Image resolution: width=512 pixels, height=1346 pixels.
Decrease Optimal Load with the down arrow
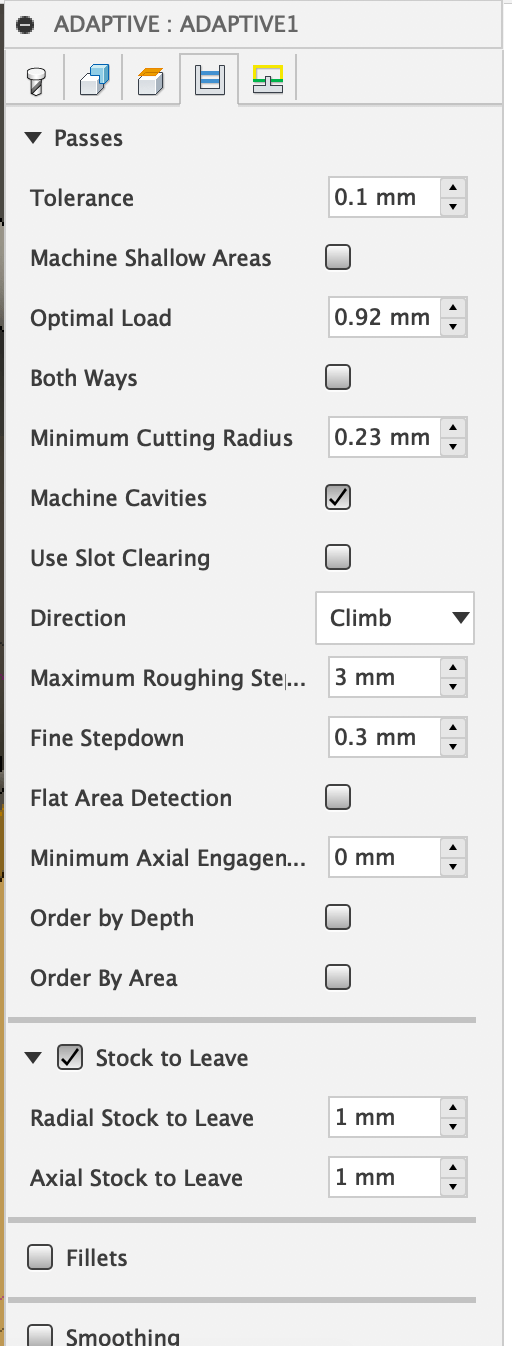[x=454, y=327]
